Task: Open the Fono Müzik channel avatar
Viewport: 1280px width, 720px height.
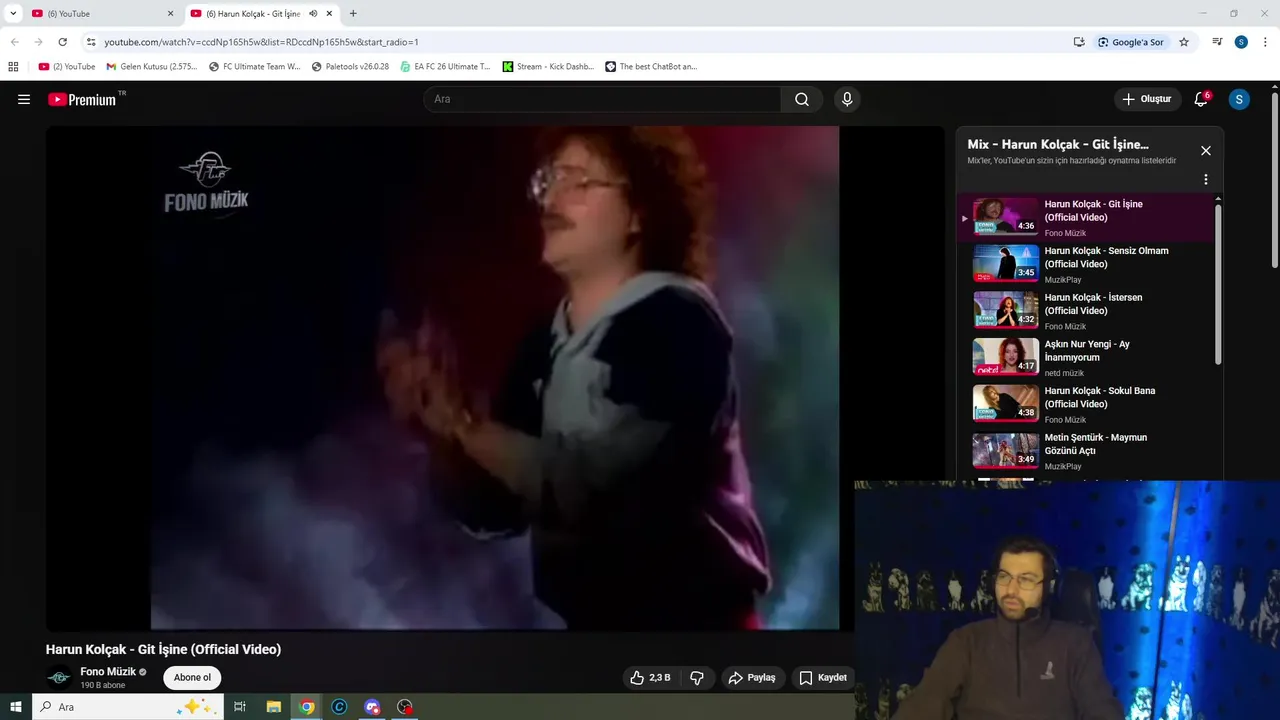Action: (x=59, y=677)
